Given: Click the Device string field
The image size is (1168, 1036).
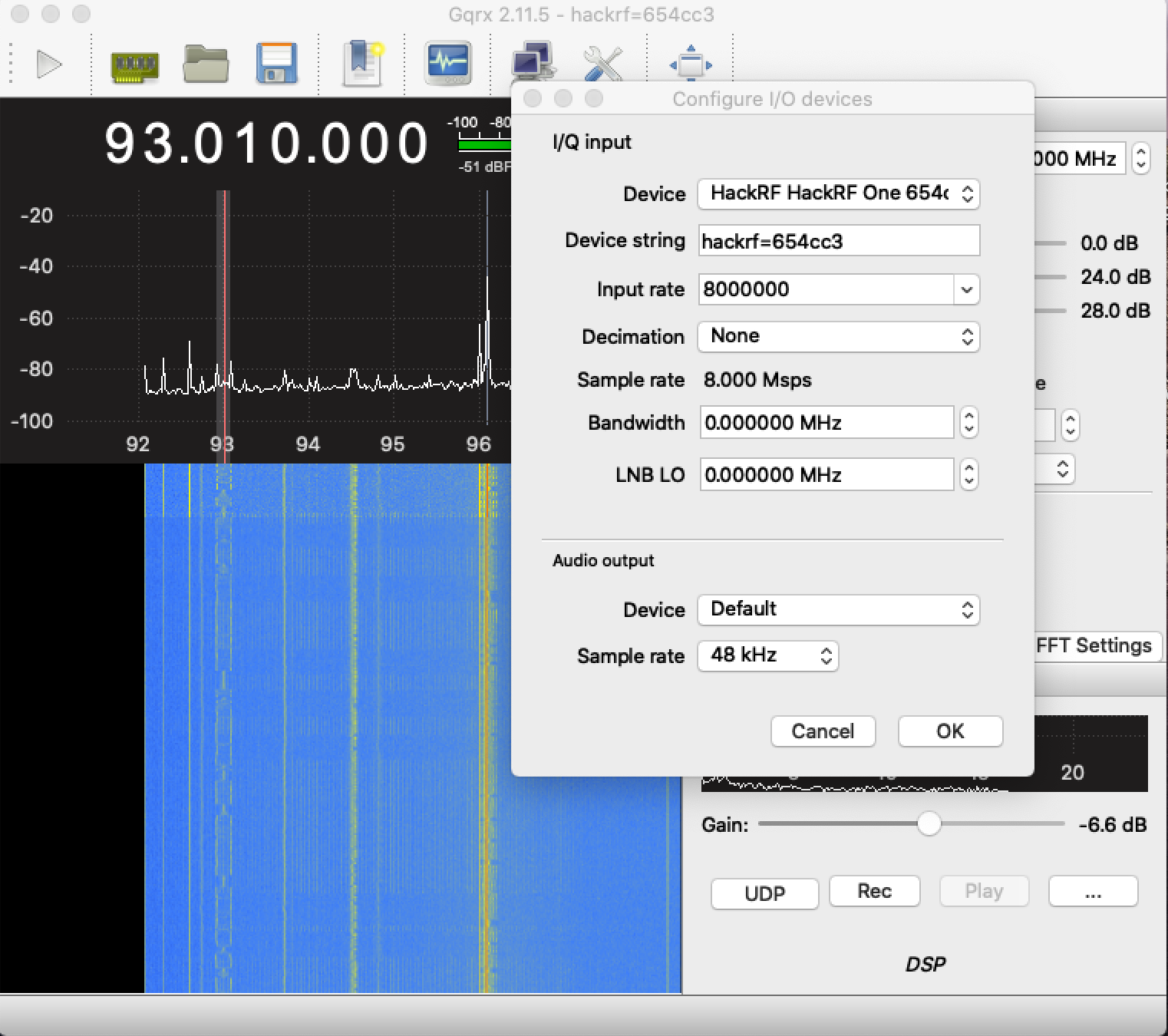Looking at the screenshot, I should tap(839, 241).
